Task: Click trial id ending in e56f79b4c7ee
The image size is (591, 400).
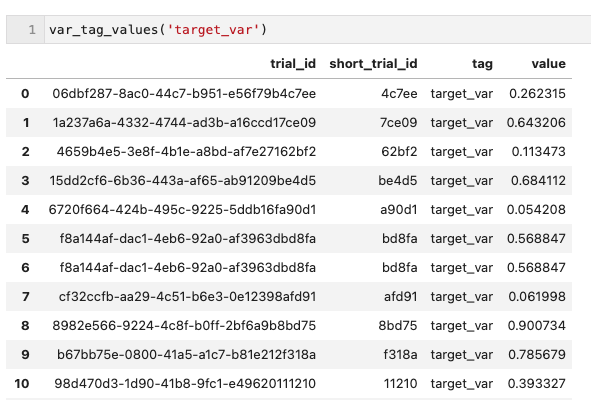Action: pyautogui.click(x=184, y=93)
